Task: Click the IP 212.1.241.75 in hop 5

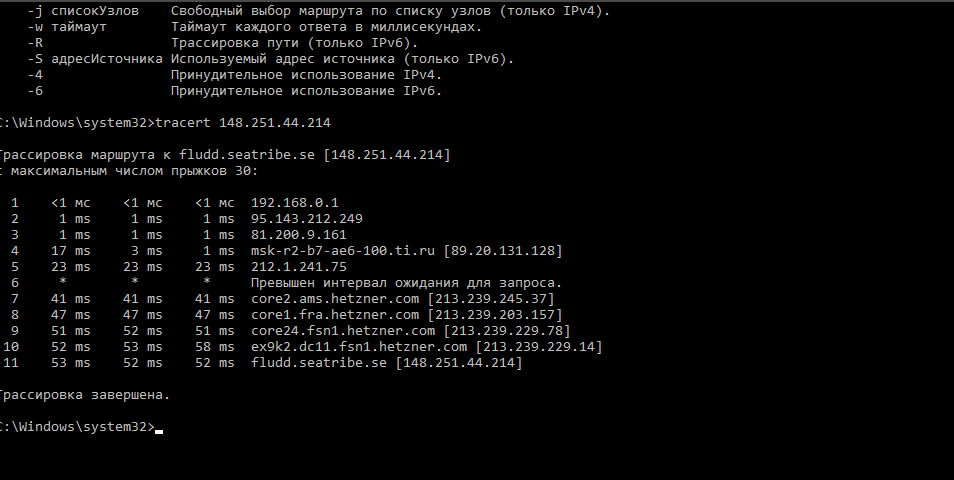Action: [299, 266]
